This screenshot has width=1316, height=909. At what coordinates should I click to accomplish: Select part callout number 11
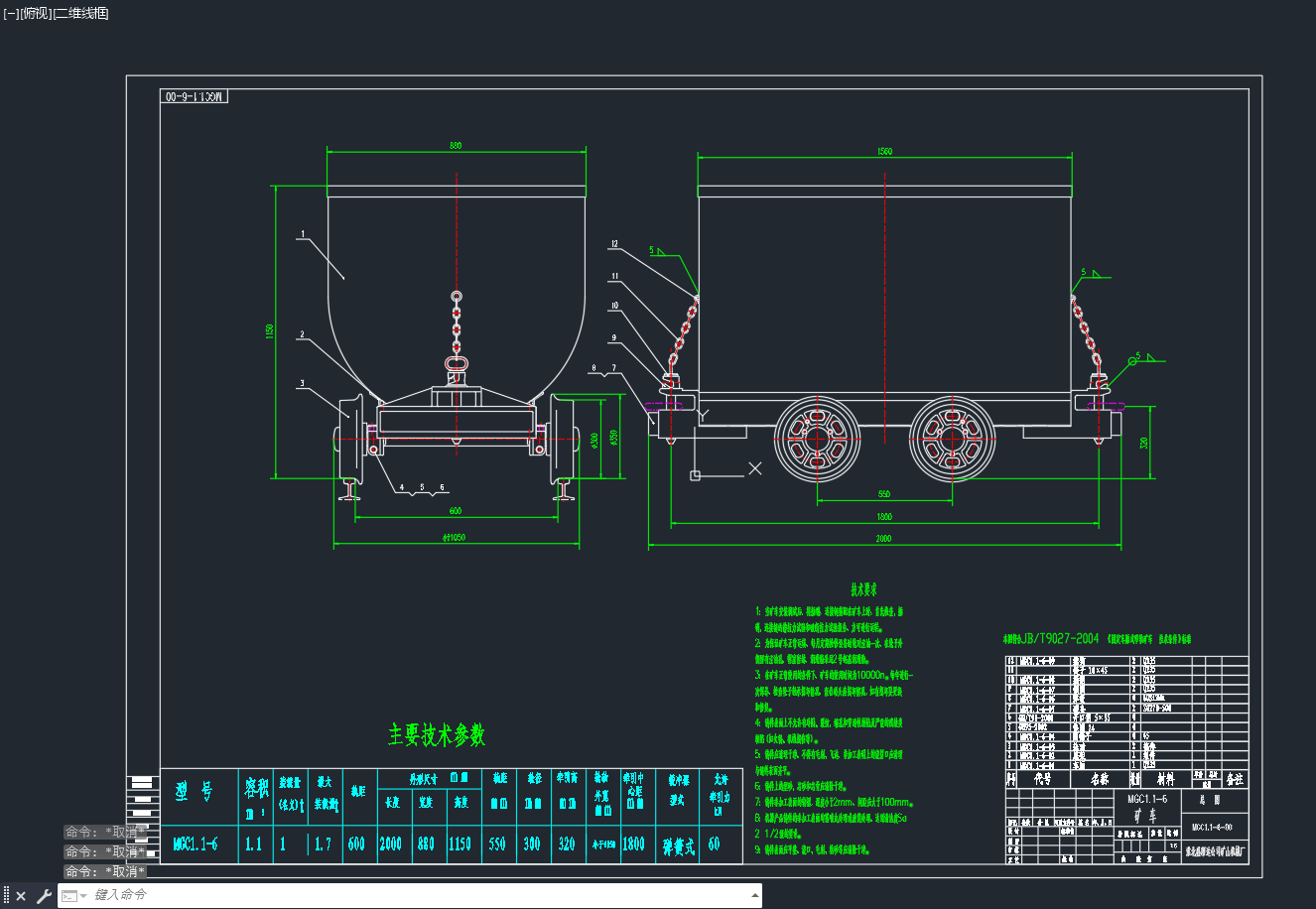coord(614,277)
